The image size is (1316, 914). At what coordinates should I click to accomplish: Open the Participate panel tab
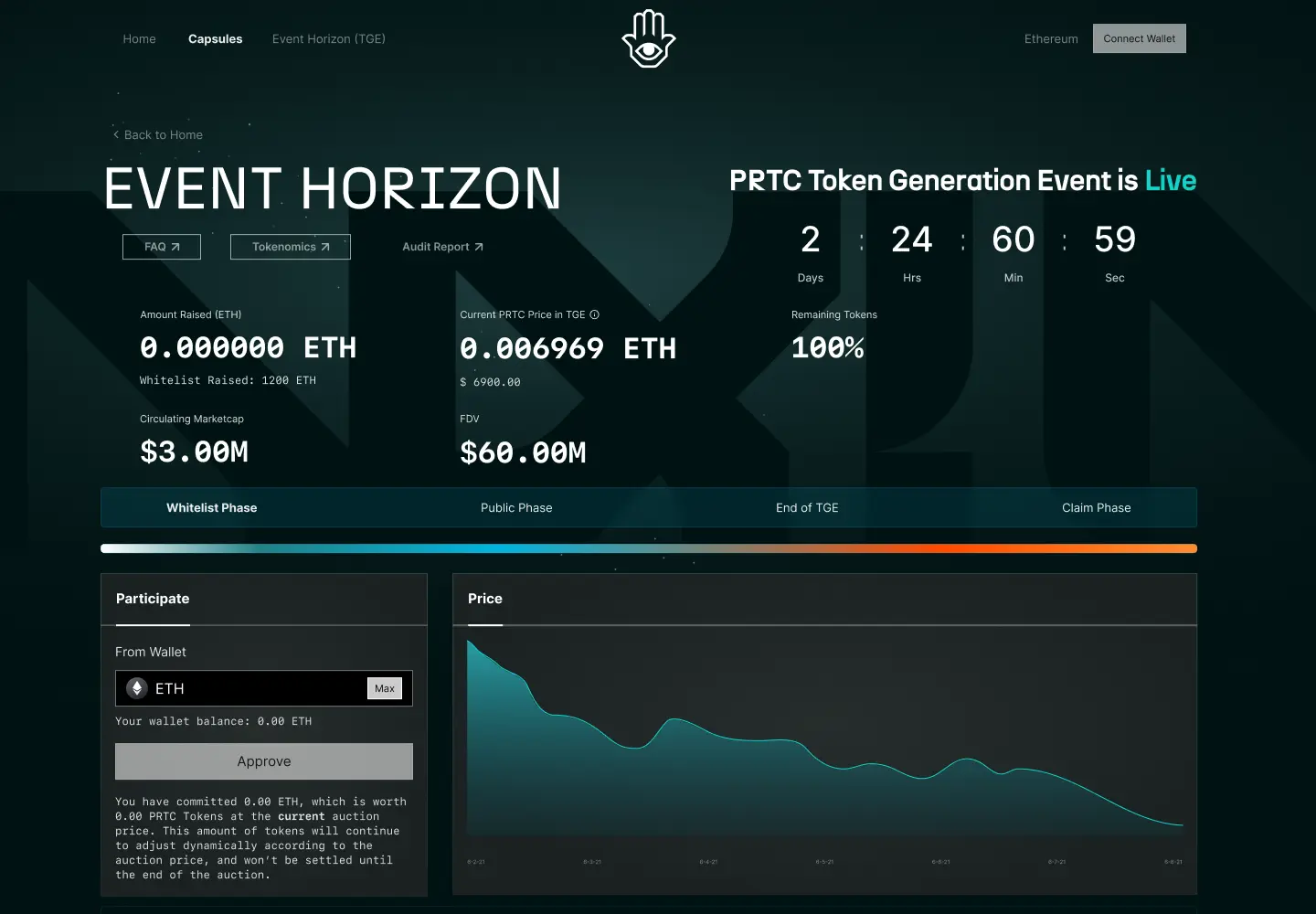pyautogui.click(x=153, y=599)
